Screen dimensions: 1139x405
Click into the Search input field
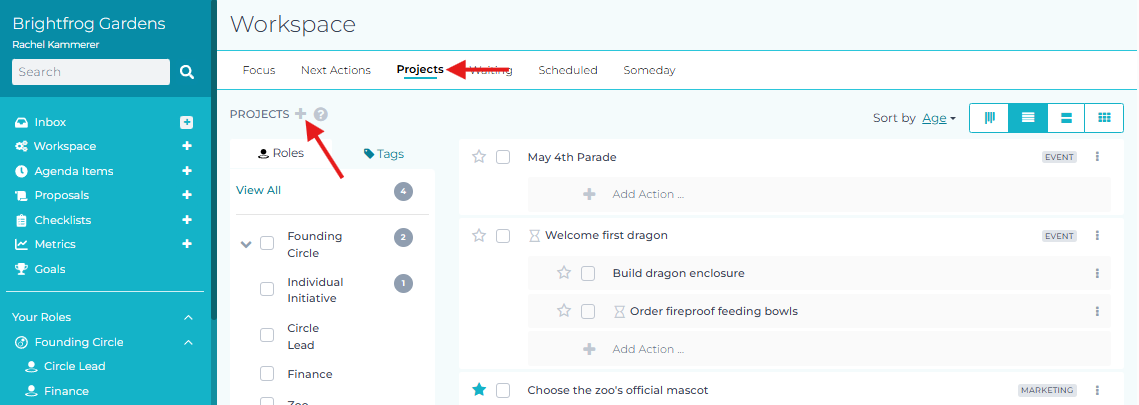pos(90,72)
